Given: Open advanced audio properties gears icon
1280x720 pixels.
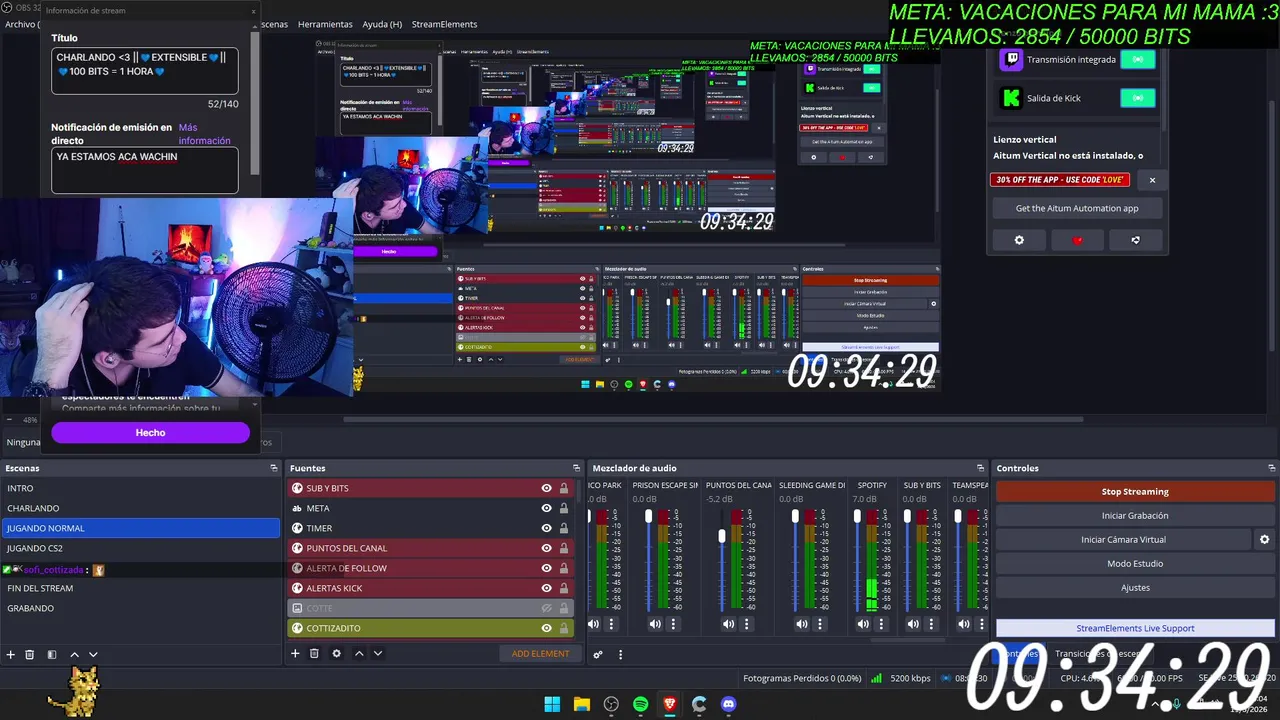Looking at the screenshot, I should pyautogui.click(x=598, y=655).
